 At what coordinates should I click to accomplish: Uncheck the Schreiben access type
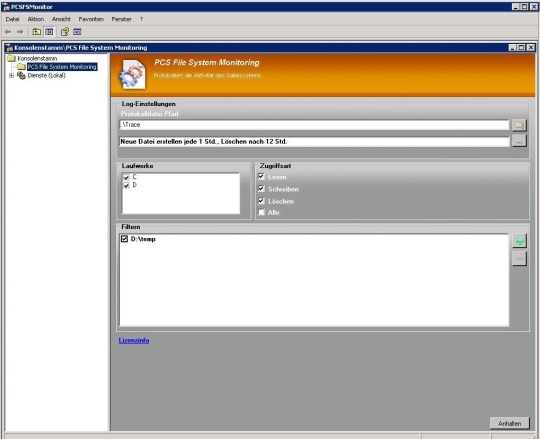point(261,189)
